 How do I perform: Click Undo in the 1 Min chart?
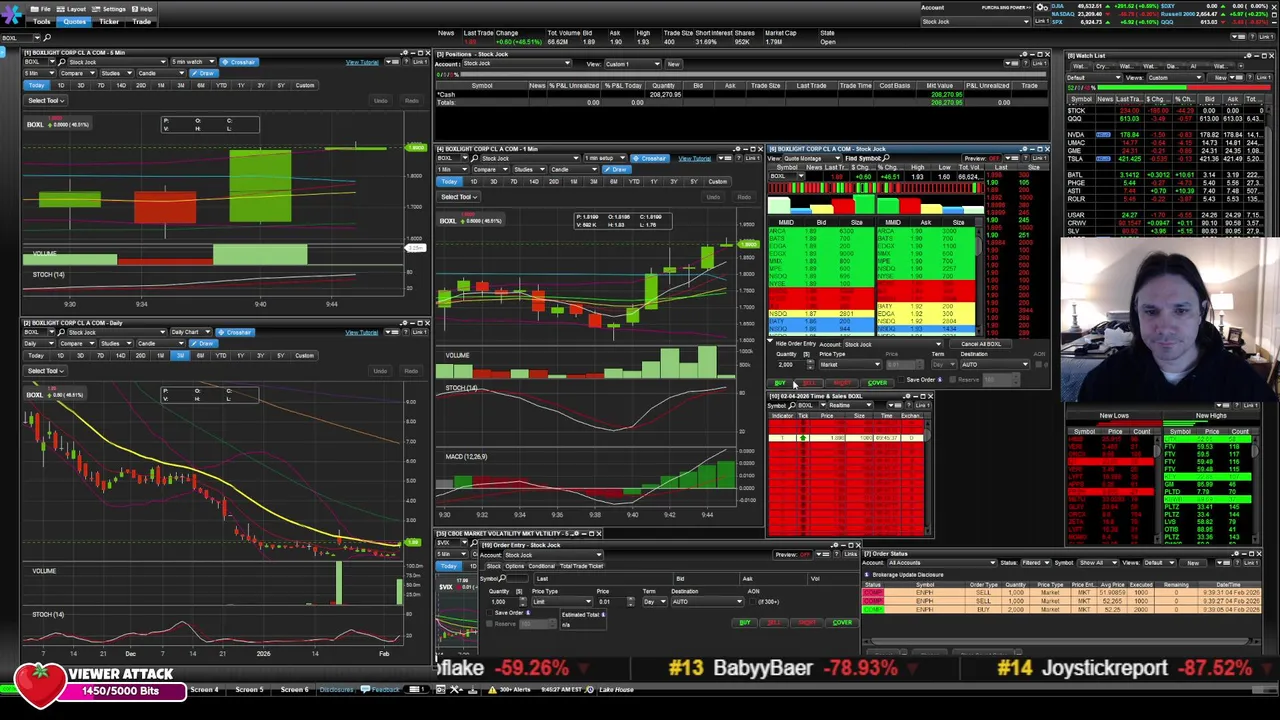pyautogui.click(x=712, y=197)
